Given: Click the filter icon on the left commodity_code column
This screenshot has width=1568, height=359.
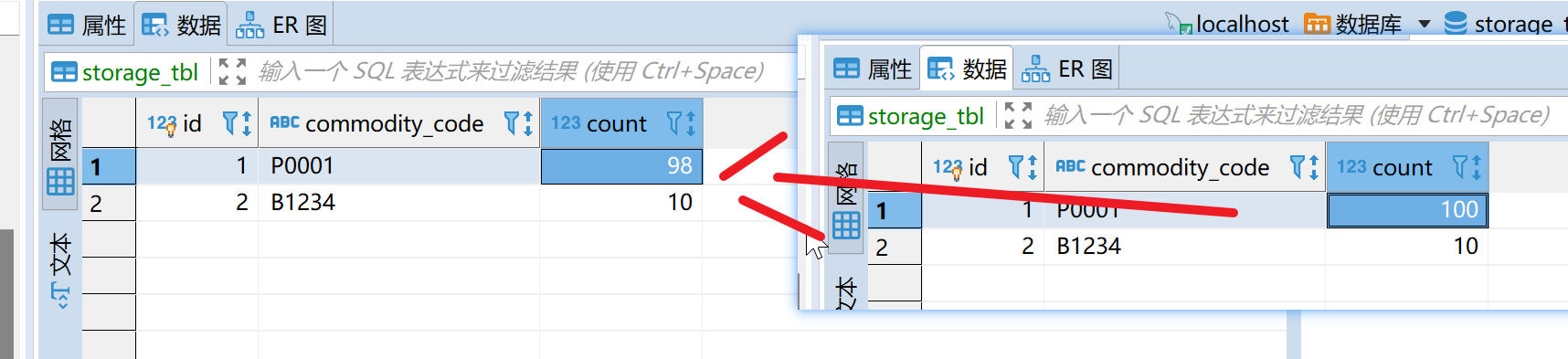Looking at the screenshot, I should pos(513,123).
